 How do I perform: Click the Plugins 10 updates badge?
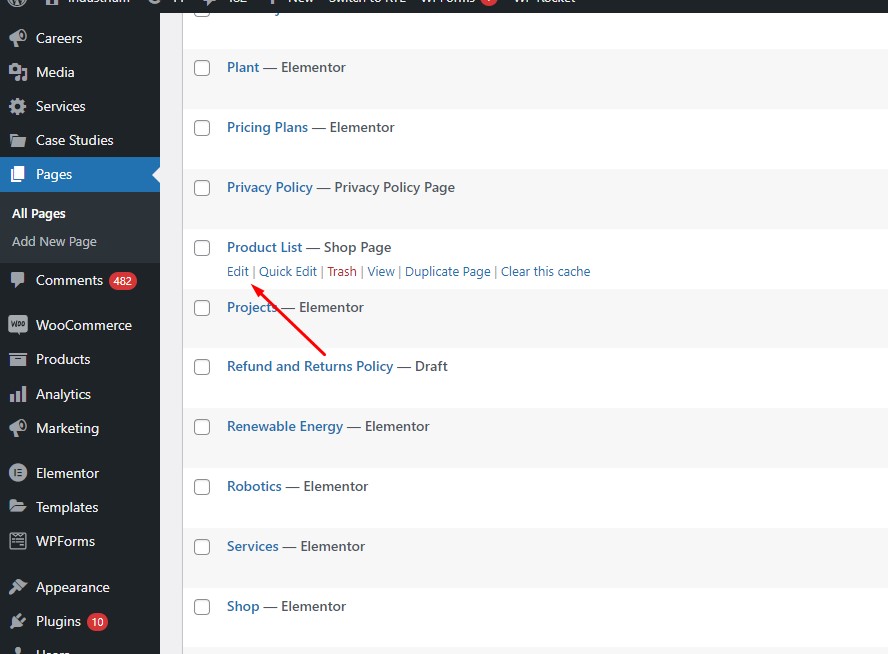point(97,622)
